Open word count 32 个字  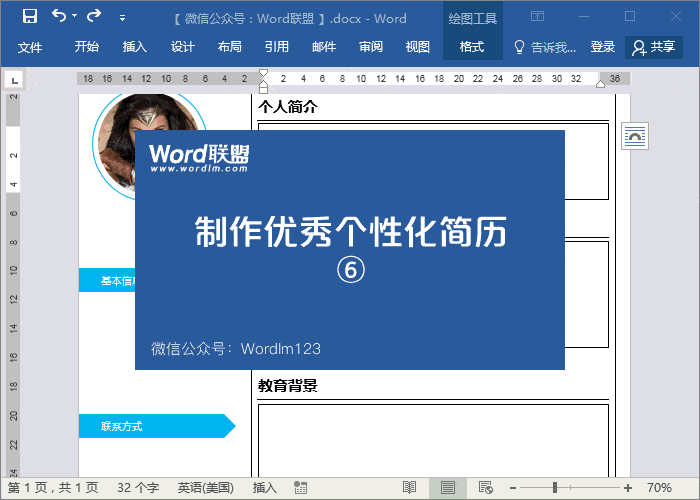[x=138, y=488]
